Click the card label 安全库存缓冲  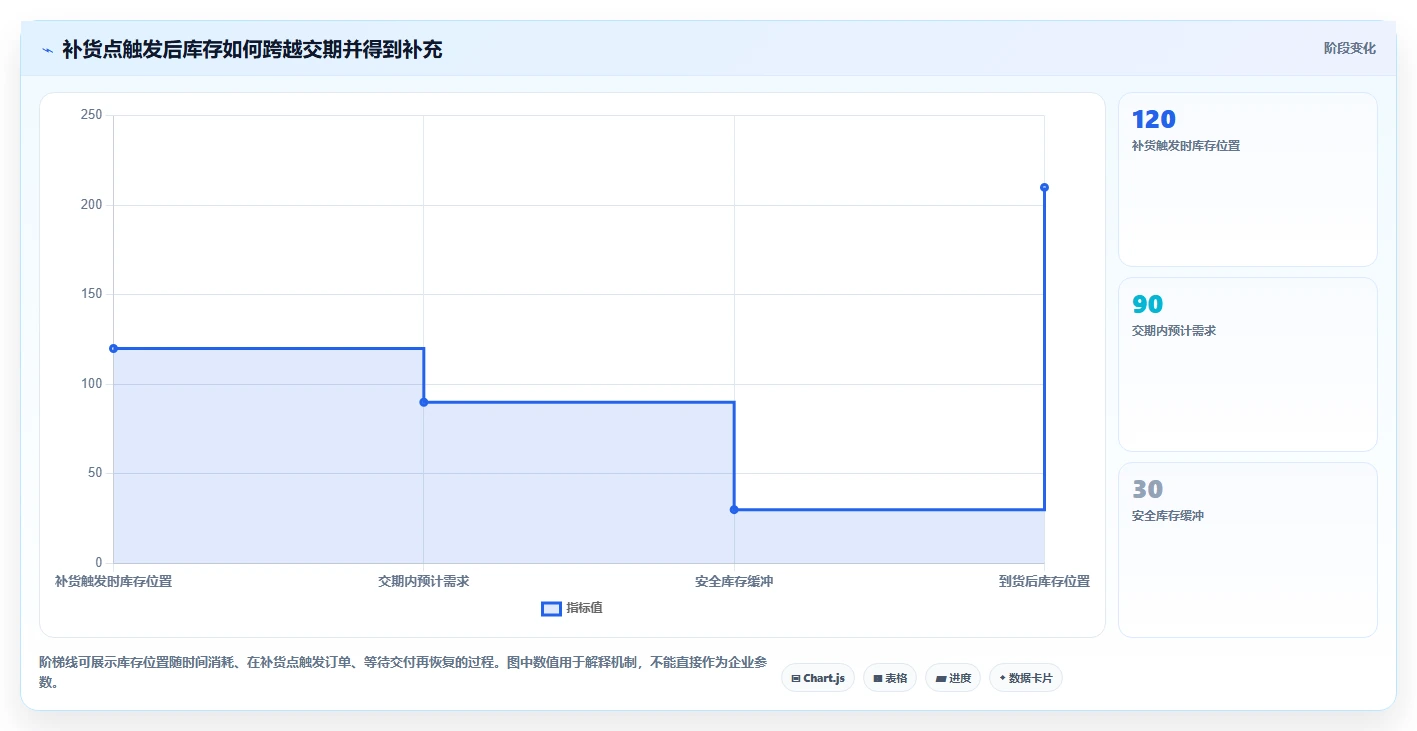pyautogui.click(x=1168, y=516)
